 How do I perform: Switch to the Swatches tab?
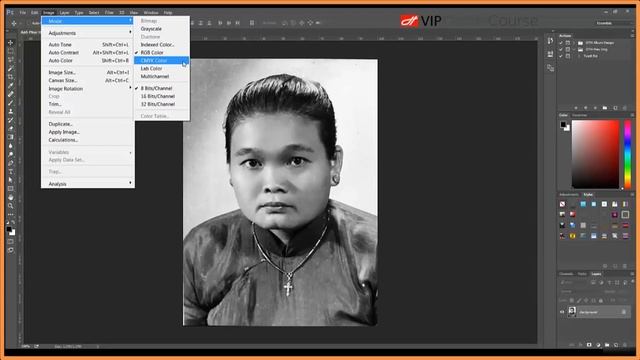(x=579, y=115)
